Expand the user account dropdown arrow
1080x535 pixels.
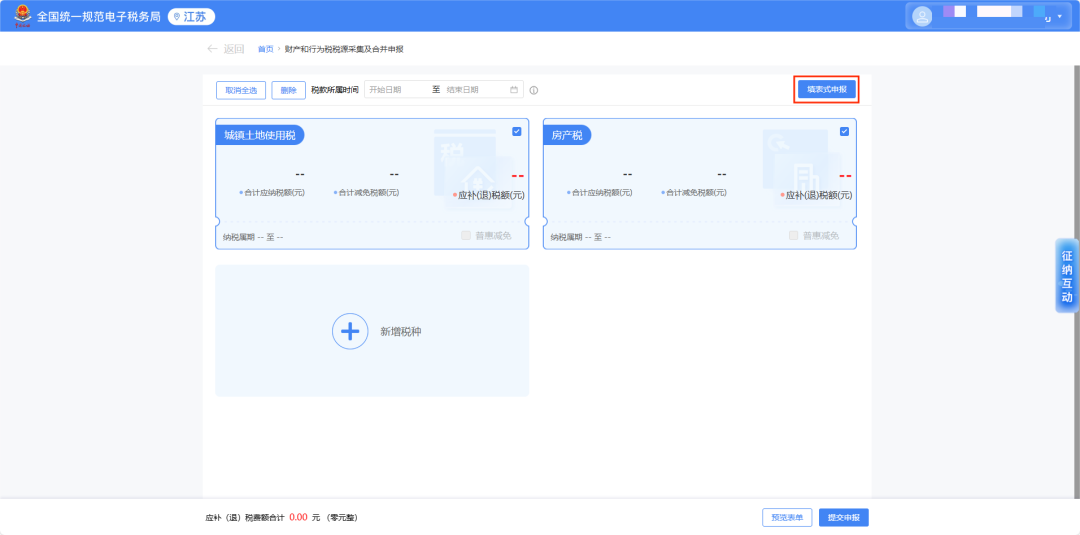[x=1059, y=16]
